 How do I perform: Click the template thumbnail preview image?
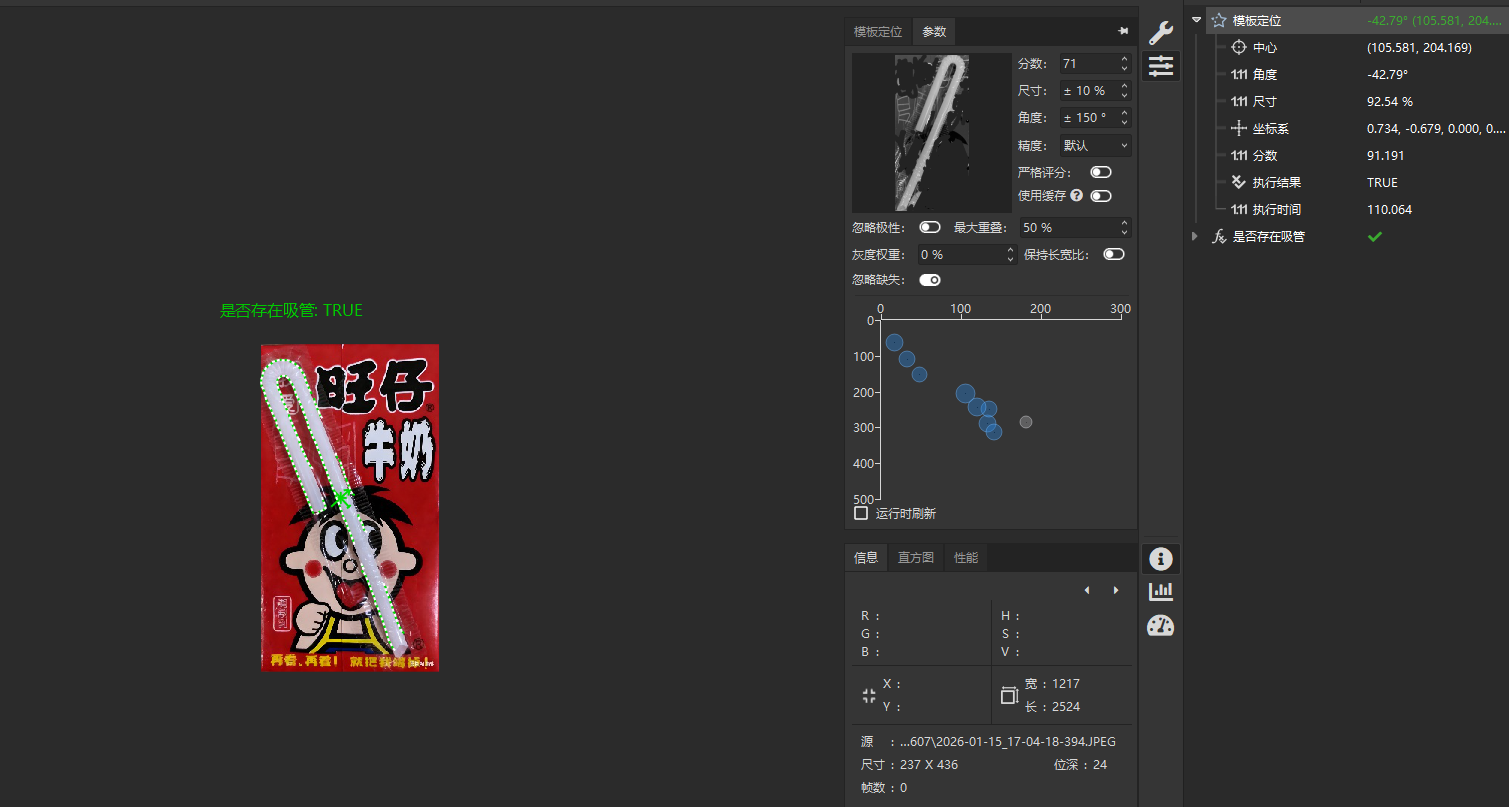[x=930, y=132]
